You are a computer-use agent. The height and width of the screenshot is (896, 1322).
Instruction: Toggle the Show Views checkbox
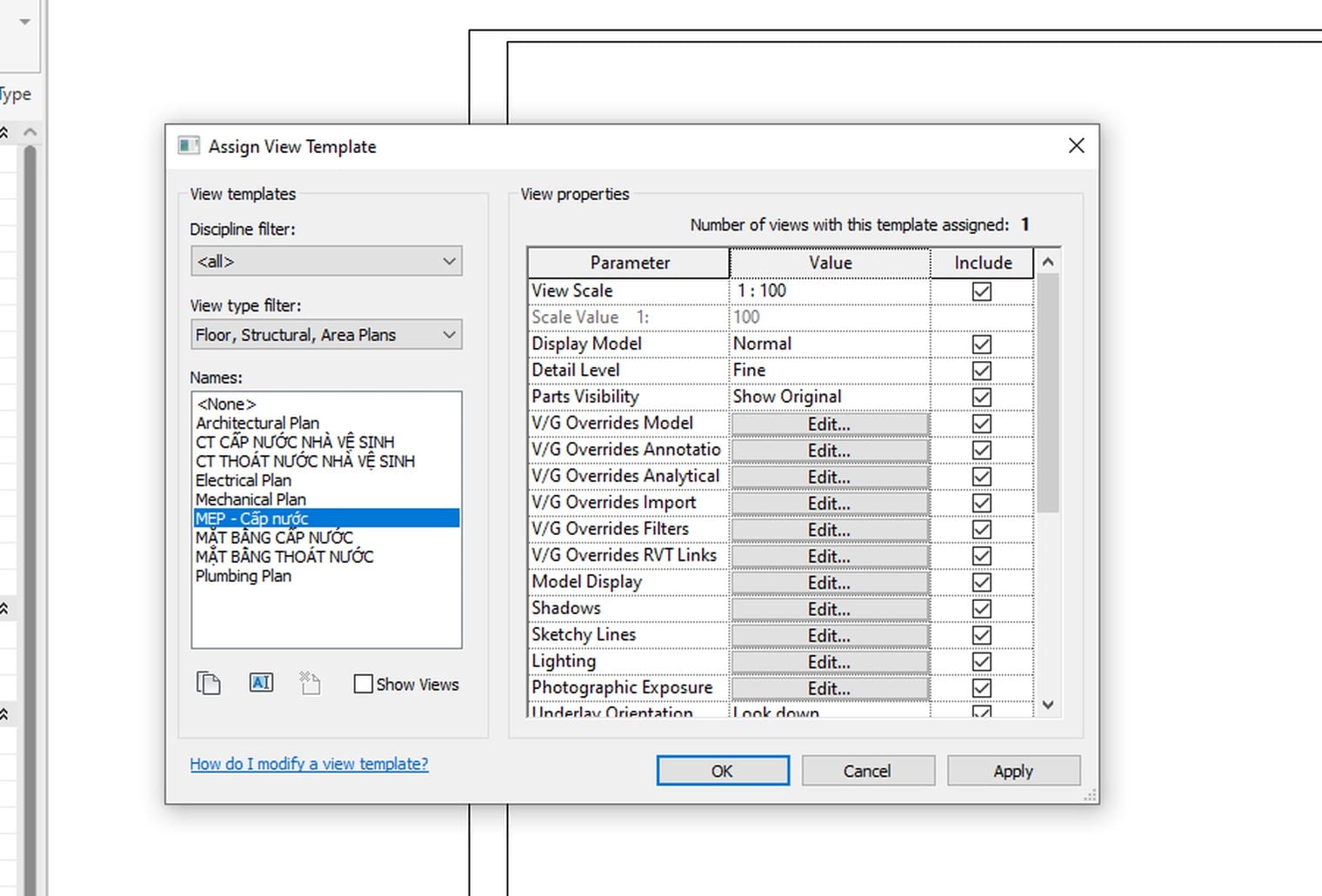363,685
